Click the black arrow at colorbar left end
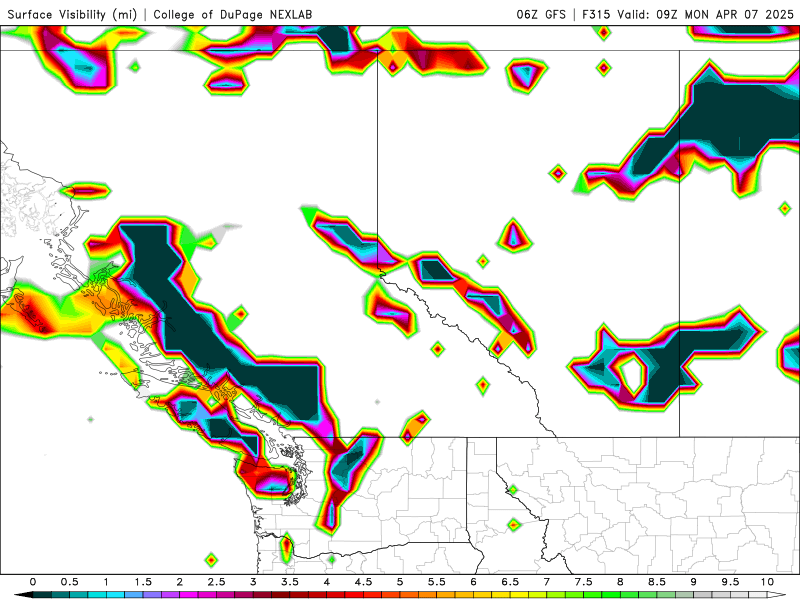The width and height of the screenshot is (800, 600). point(23,595)
